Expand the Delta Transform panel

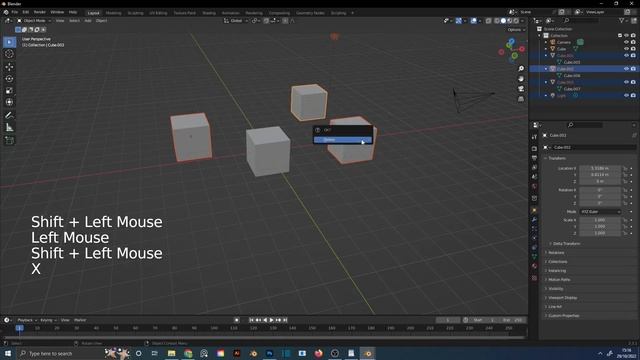point(566,244)
